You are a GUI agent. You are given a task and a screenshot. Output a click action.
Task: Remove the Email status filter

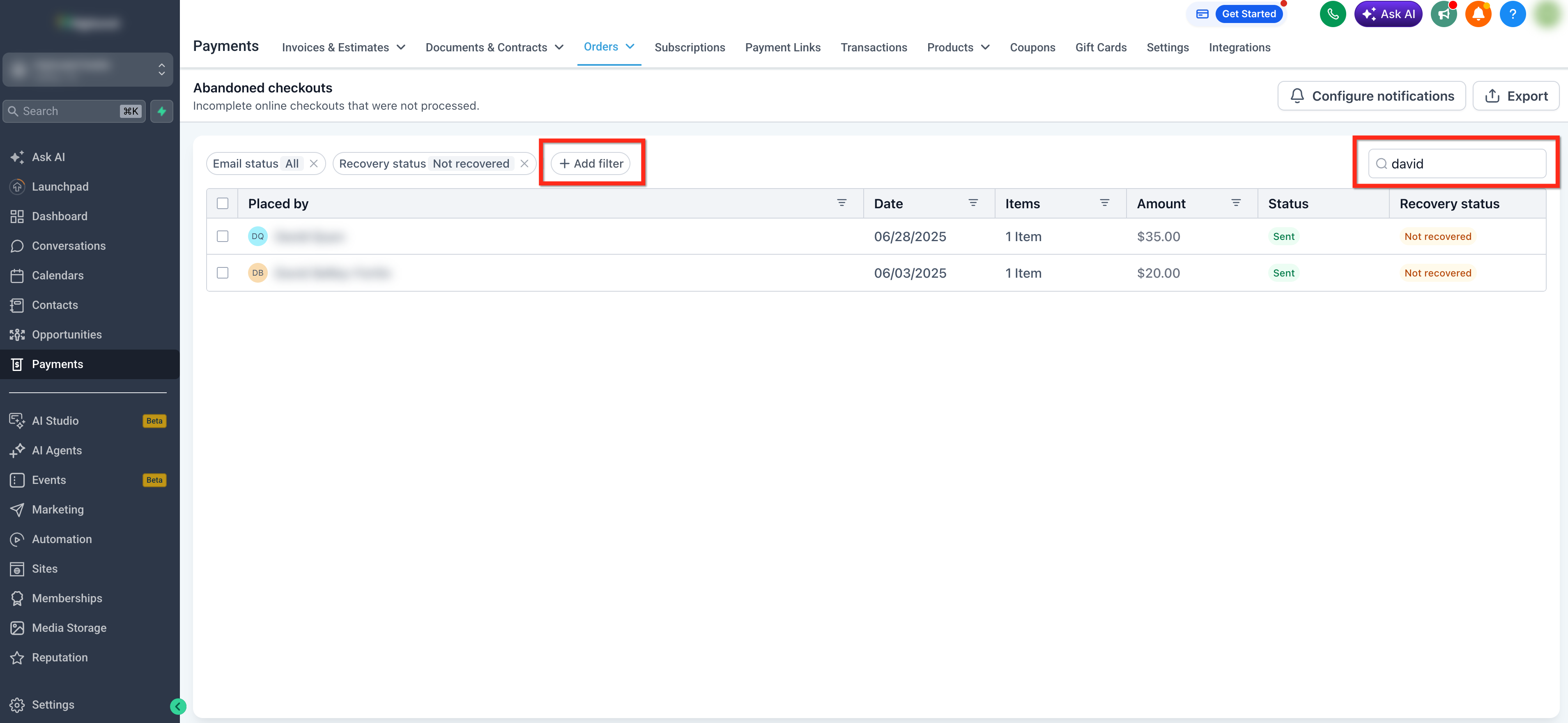313,164
